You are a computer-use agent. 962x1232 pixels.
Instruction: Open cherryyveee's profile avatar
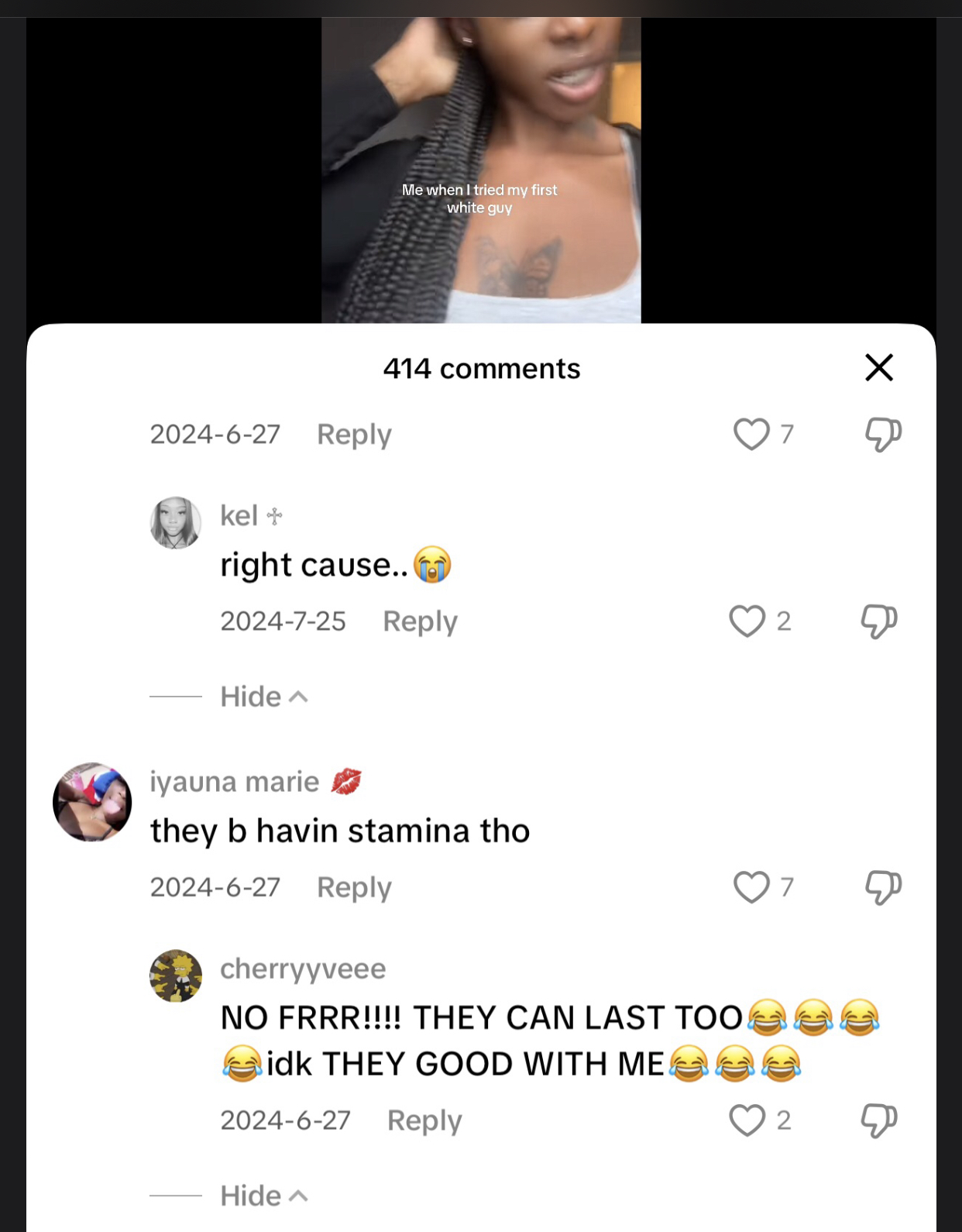[176, 976]
